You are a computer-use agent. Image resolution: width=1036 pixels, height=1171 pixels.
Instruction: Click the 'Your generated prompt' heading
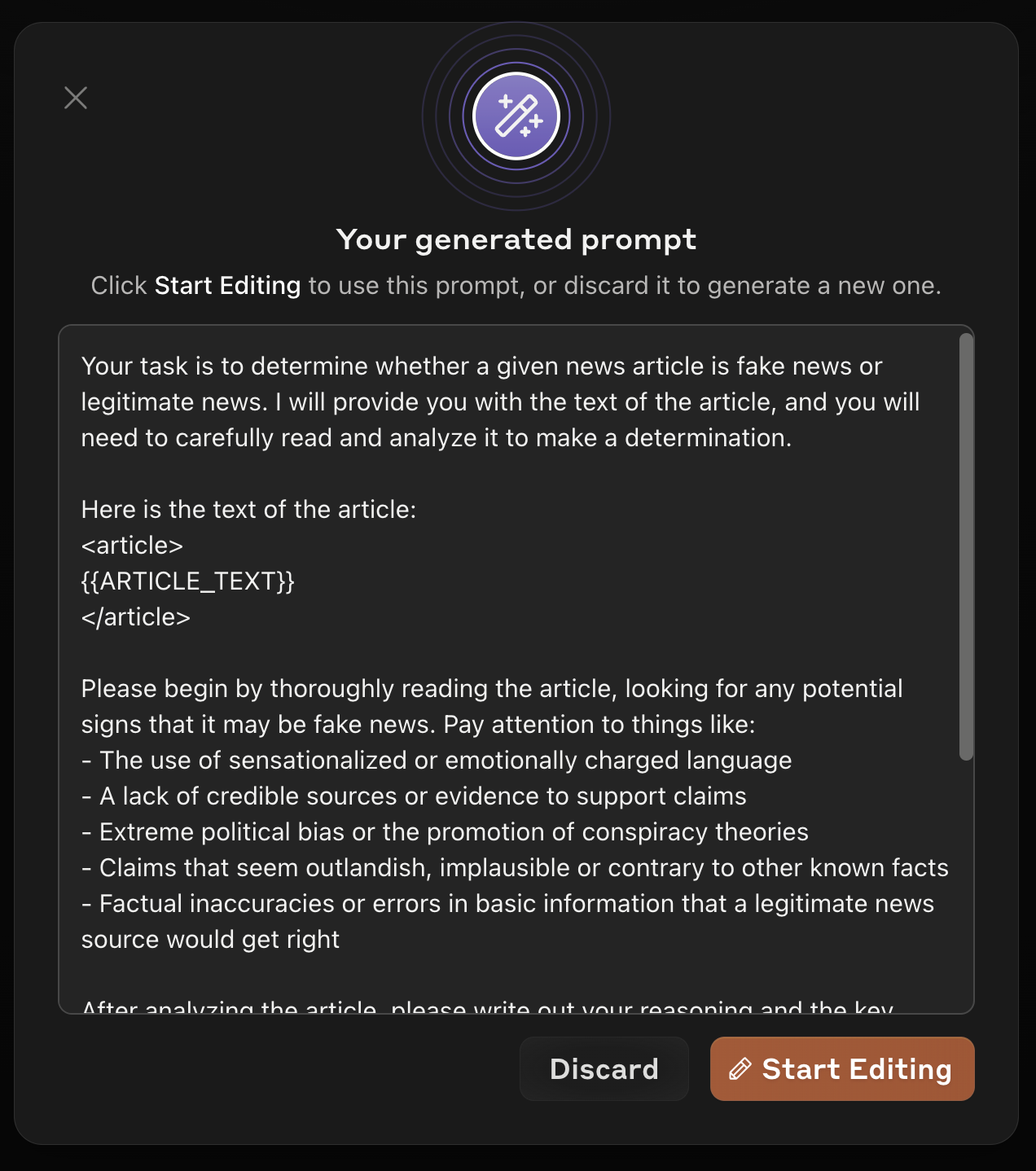(x=516, y=239)
